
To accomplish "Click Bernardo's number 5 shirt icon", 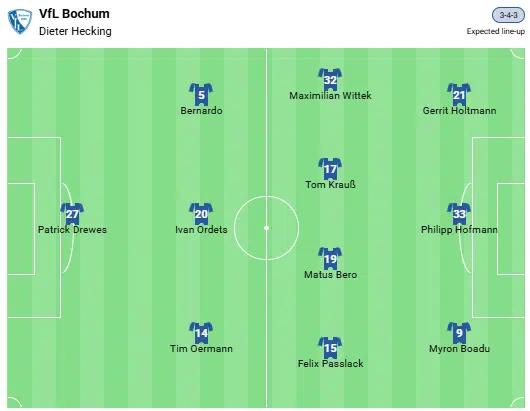I will pyautogui.click(x=201, y=95).
